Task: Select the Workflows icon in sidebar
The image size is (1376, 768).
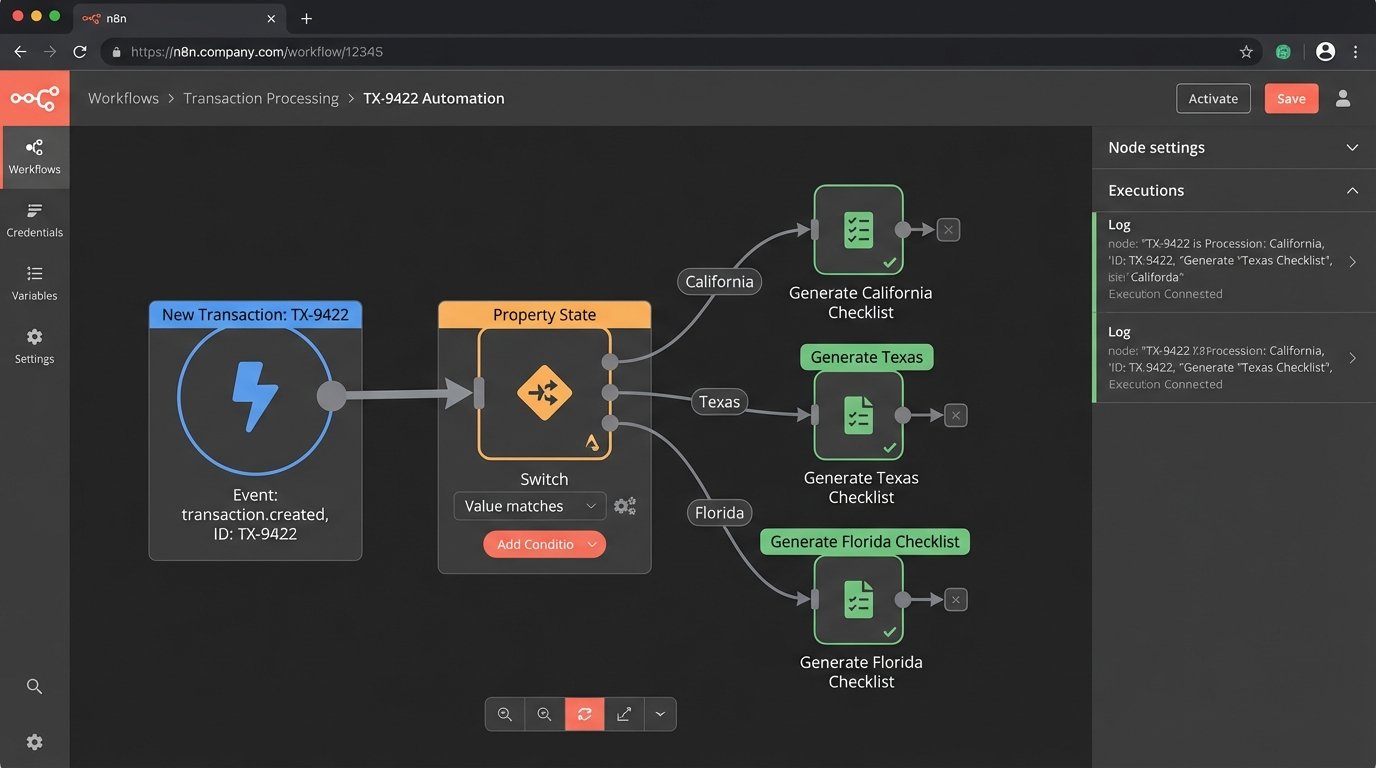Action: pyautogui.click(x=34, y=147)
